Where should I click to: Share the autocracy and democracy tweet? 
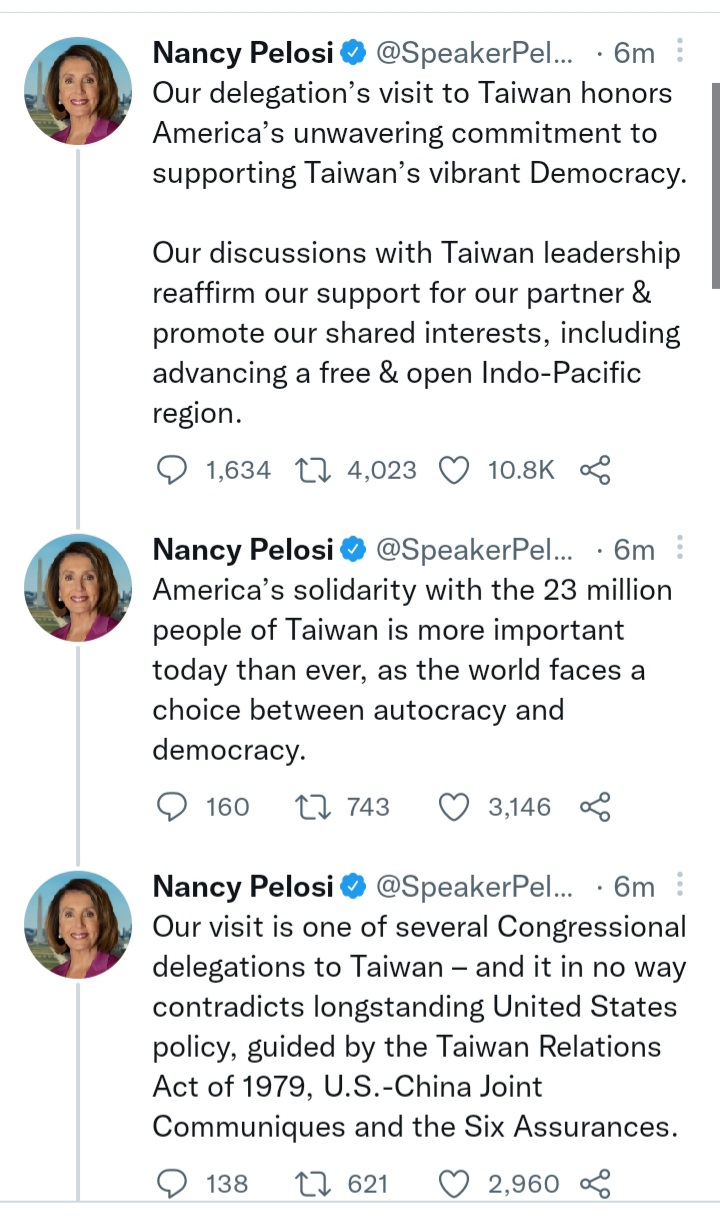click(x=595, y=807)
